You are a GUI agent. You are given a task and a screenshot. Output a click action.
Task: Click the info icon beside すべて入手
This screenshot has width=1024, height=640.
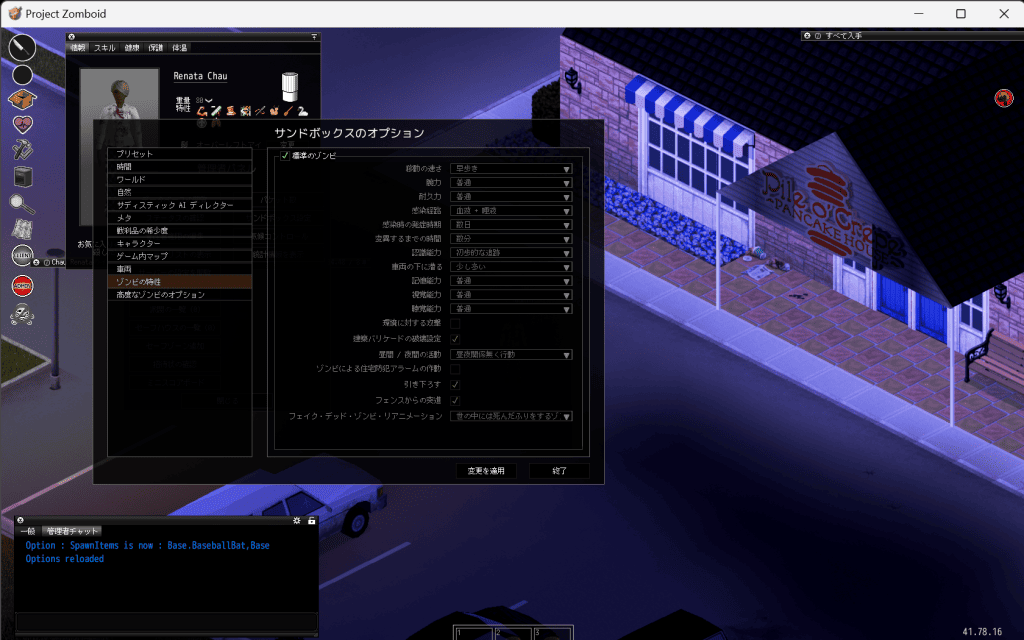tap(818, 36)
